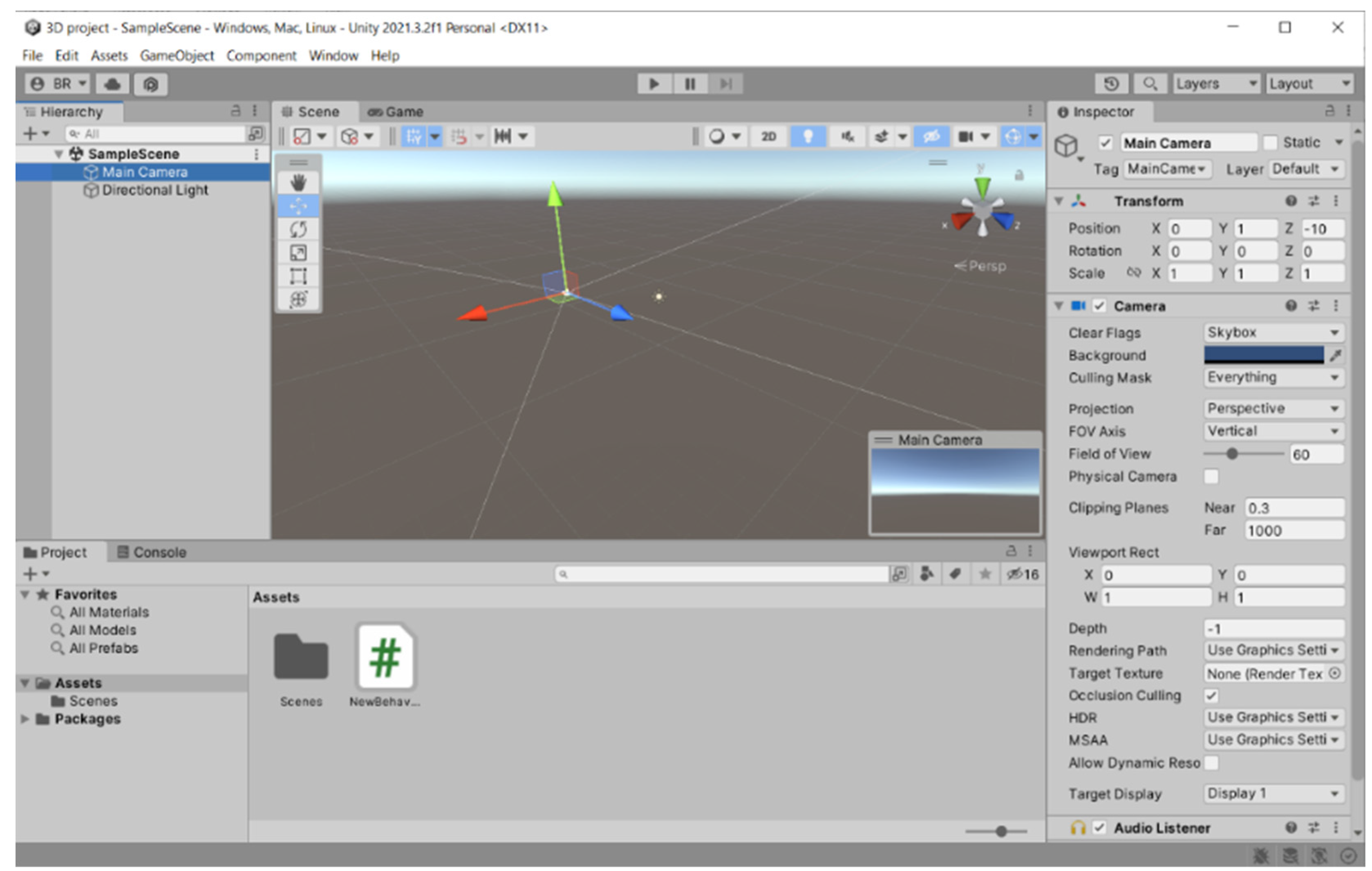Viewport: 1372px width, 871px height.
Task: Toggle 2D view mode
Action: coord(768,136)
